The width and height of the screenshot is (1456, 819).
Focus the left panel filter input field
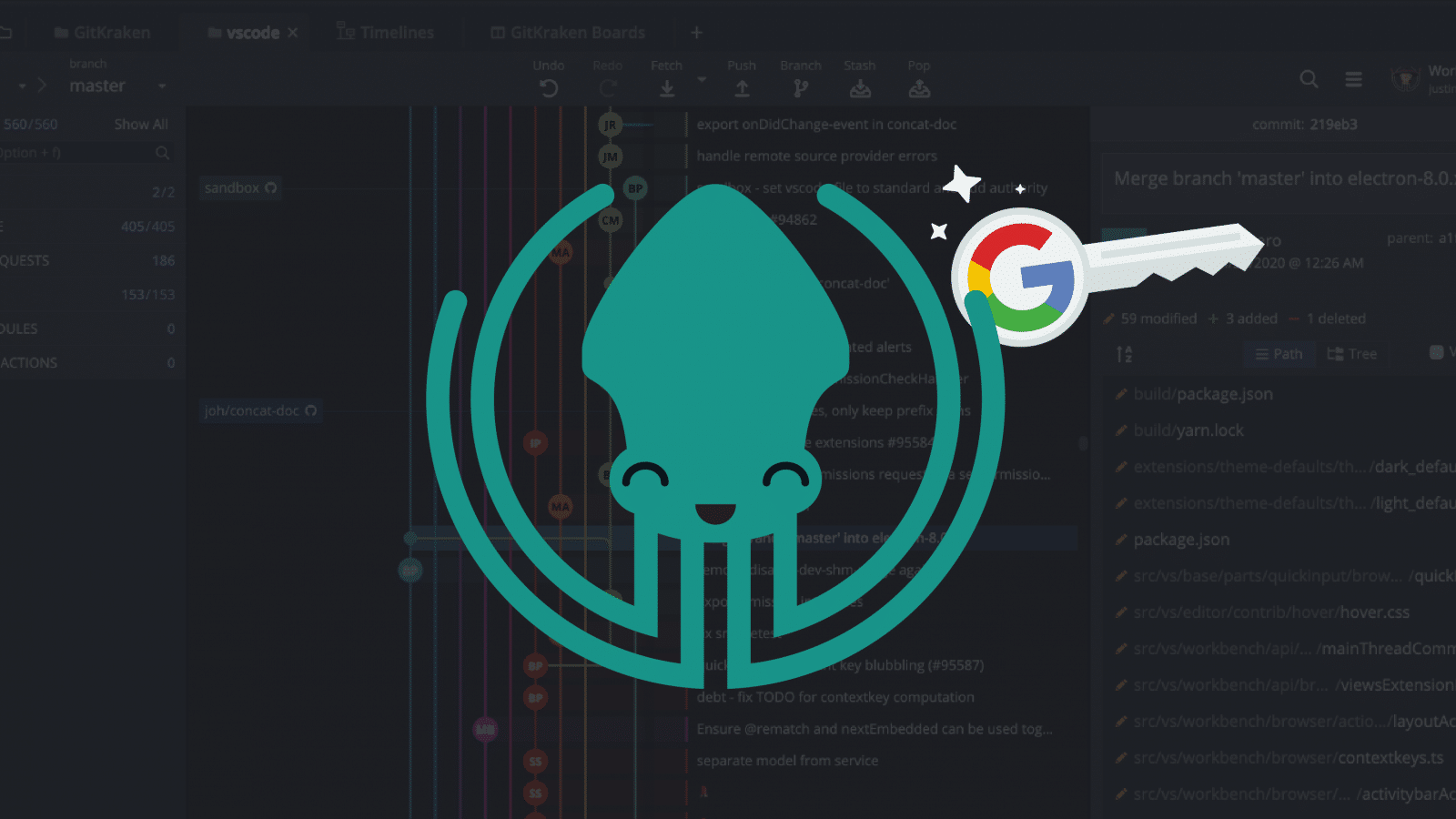click(x=86, y=153)
